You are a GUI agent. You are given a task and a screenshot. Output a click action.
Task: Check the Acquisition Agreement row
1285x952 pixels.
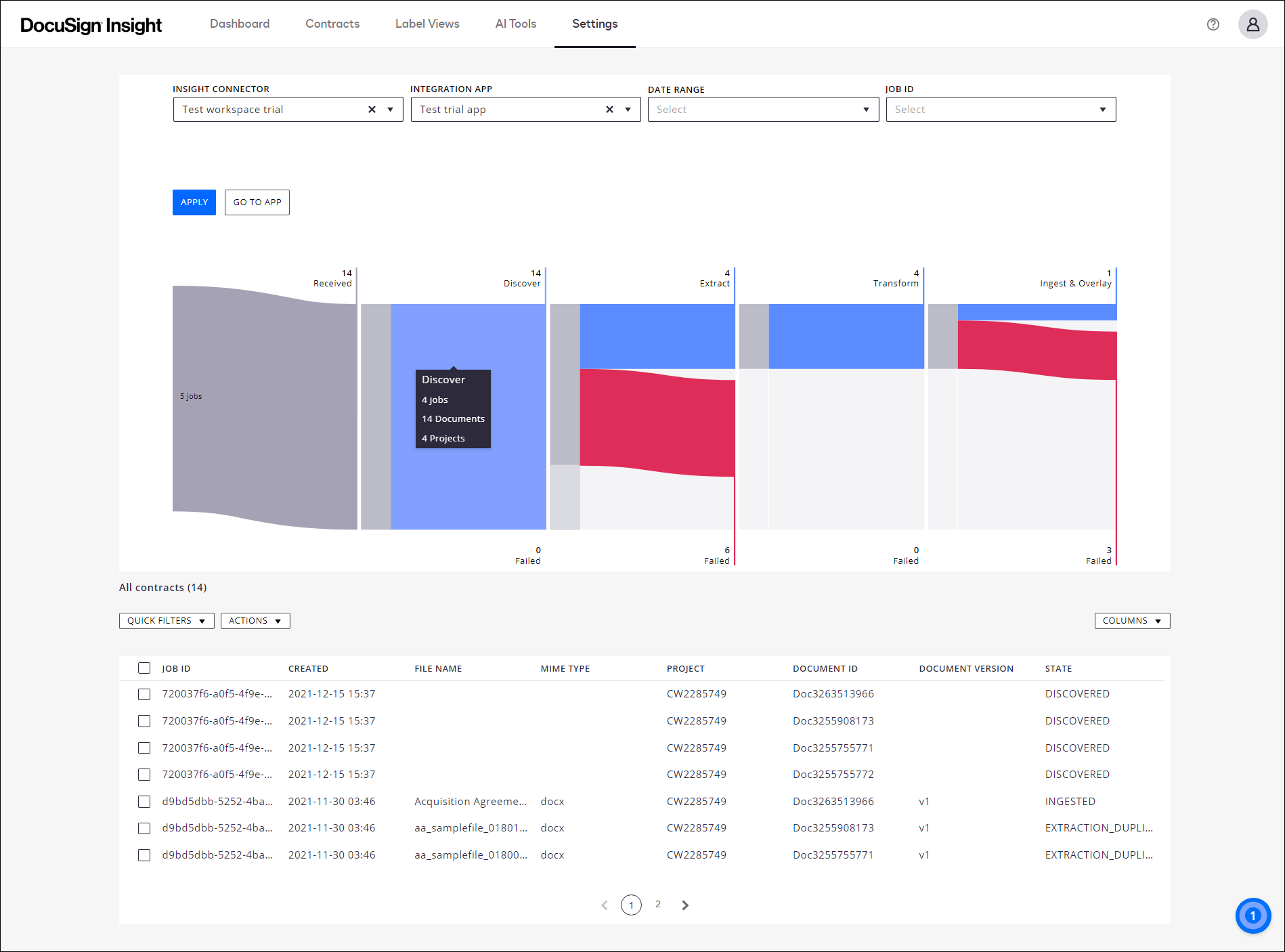144,802
